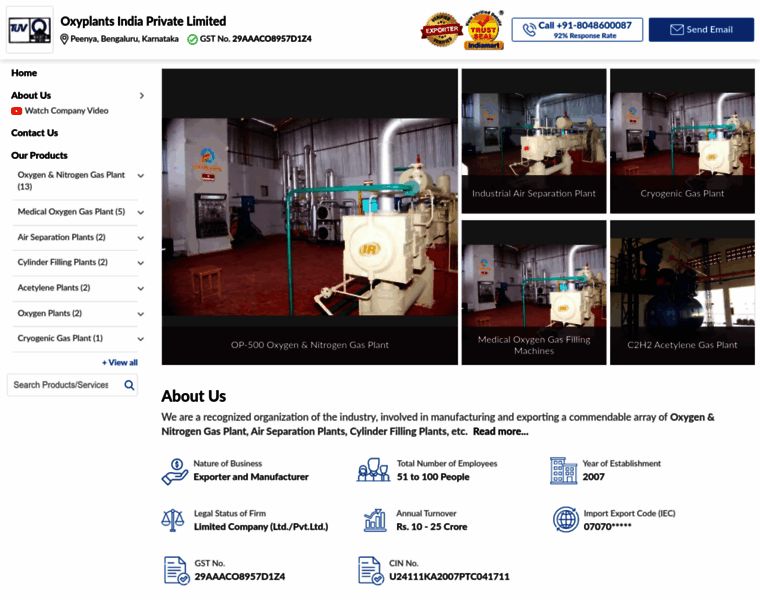Click the Verified Exporter badge
760x600 pixels.
(x=441, y=30)
